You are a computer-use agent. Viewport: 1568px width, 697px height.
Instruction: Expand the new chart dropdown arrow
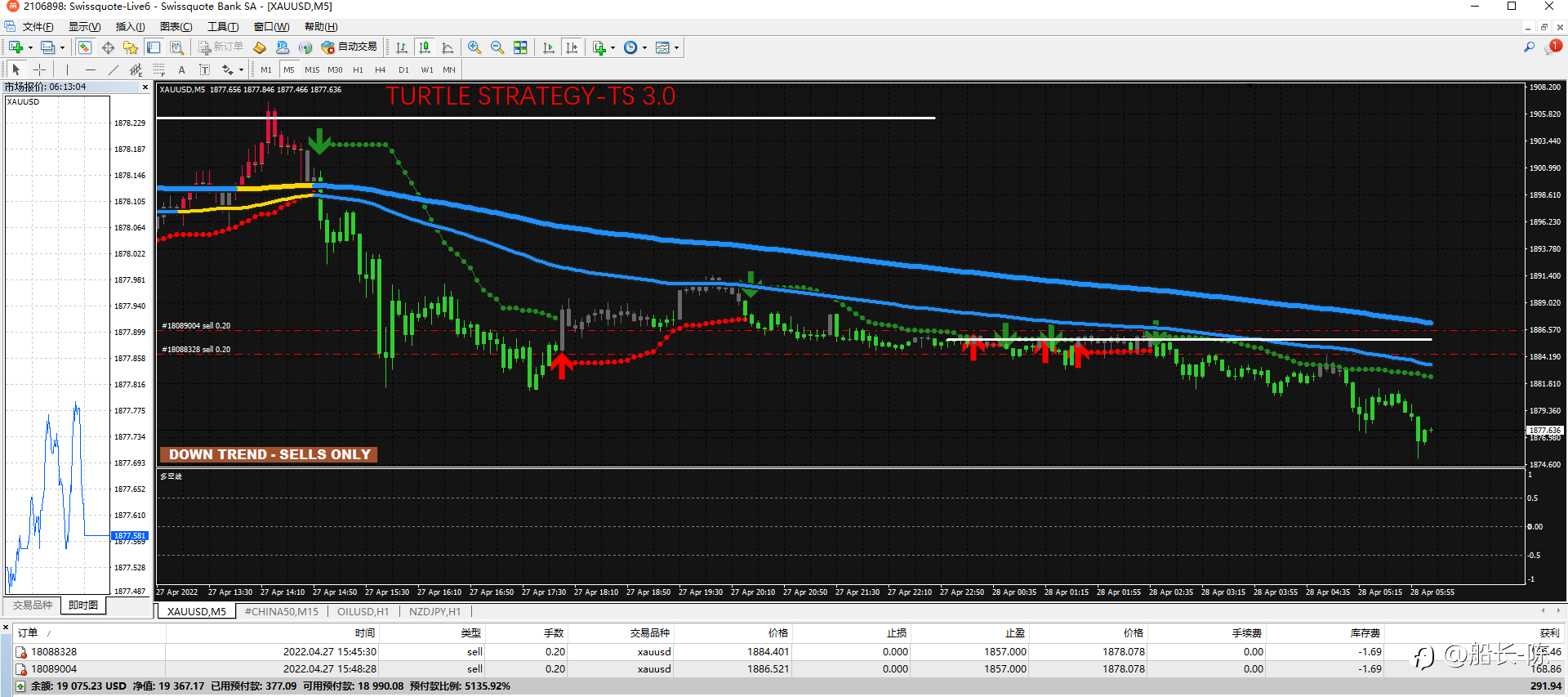point(30,47)
